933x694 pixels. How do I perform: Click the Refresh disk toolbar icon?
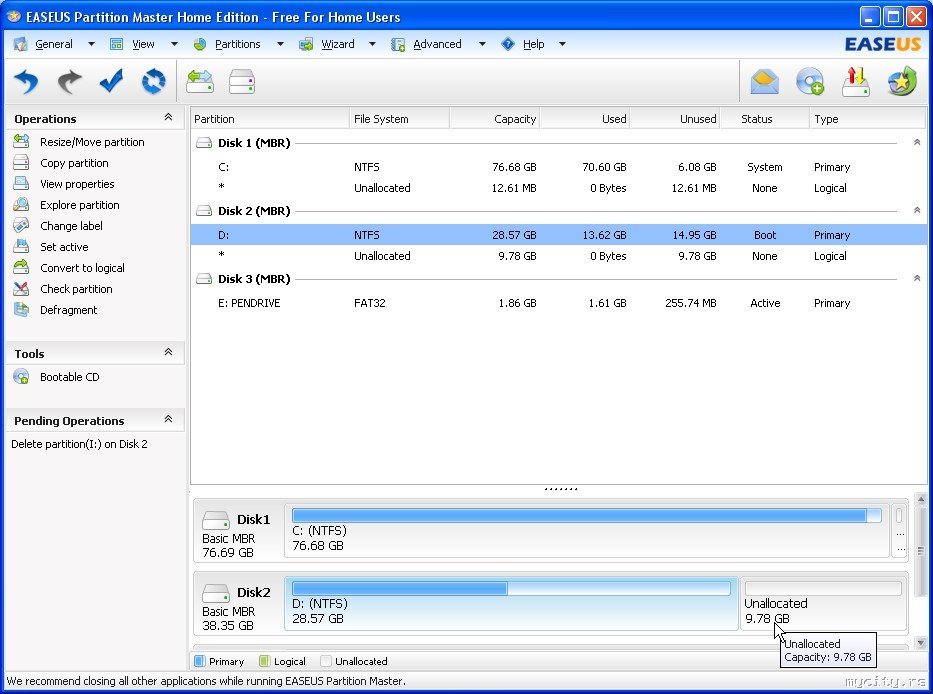pyautogui.click(x=153, y=81)
